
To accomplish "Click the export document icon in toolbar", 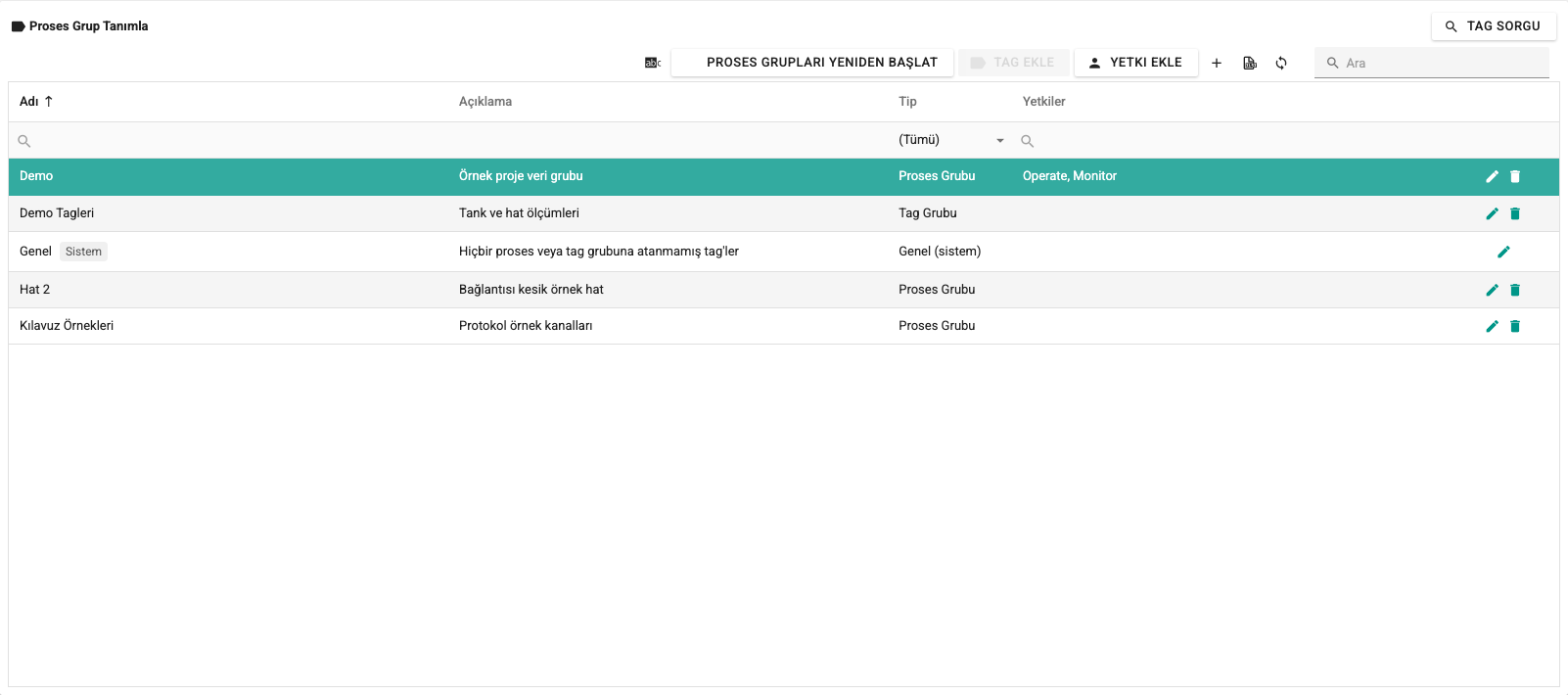I will [x=1250, y=63].
